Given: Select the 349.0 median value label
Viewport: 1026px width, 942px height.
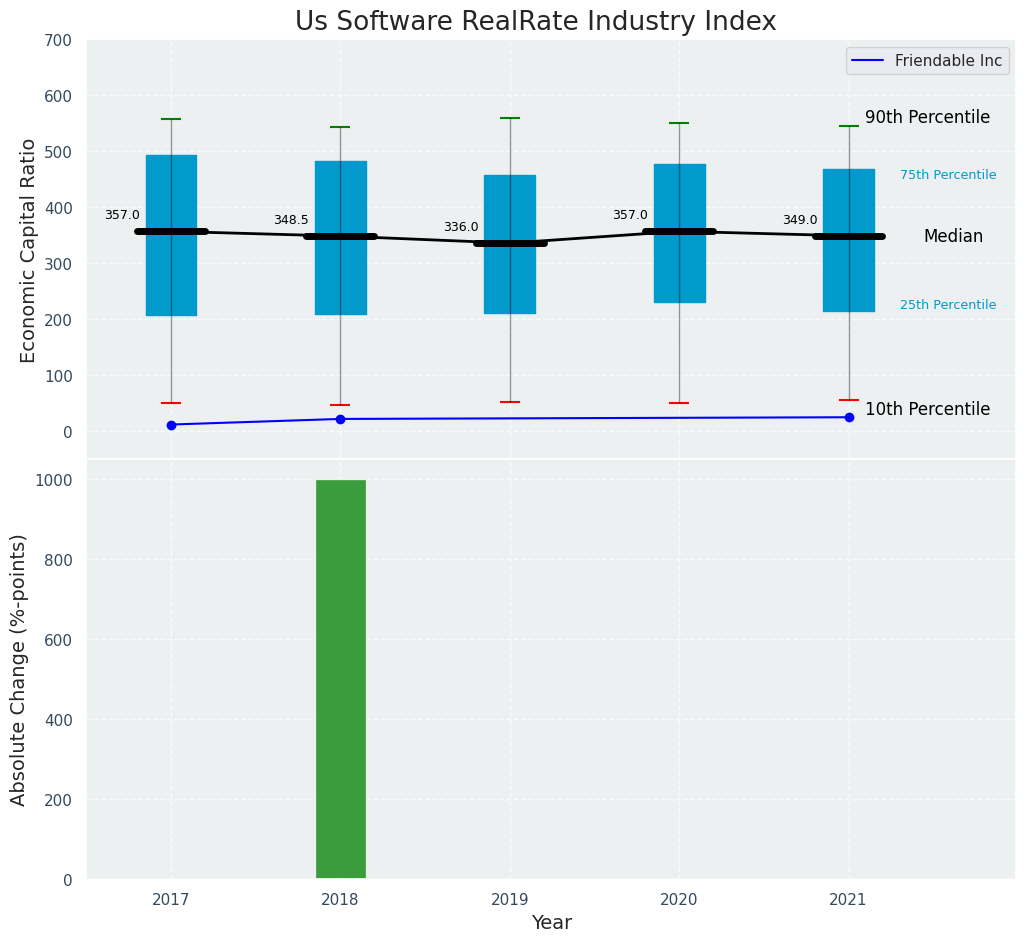Looking at the screenshot, I should tap(800, 220).
